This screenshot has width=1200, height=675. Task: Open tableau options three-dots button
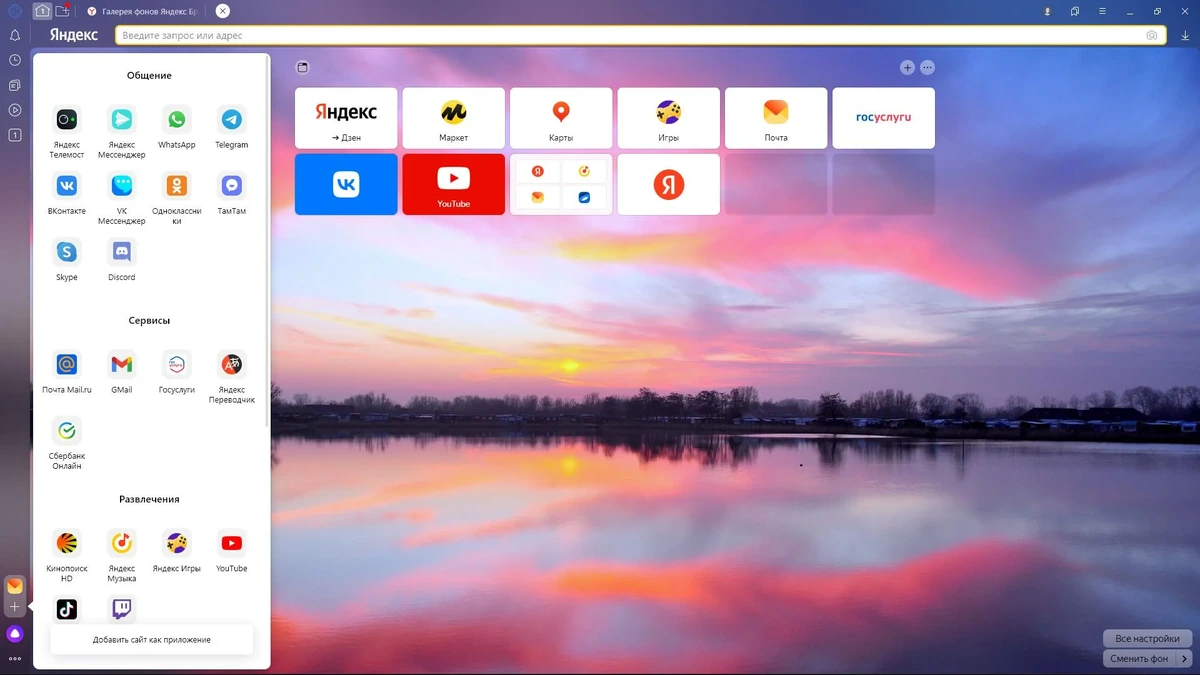coord(927,68)
